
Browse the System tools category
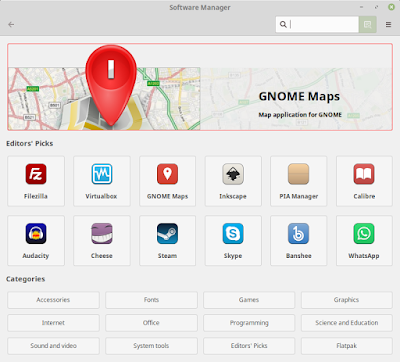pyautogui.click(x=151, y=346)
